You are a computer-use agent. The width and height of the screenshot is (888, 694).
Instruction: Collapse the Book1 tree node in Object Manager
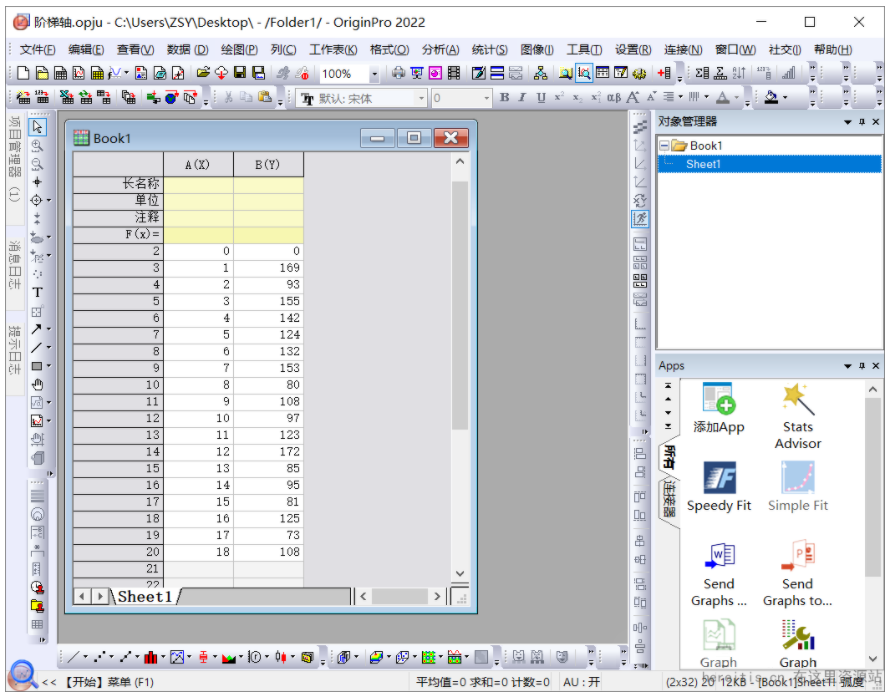pyautogui.click(x=664, y=146)
